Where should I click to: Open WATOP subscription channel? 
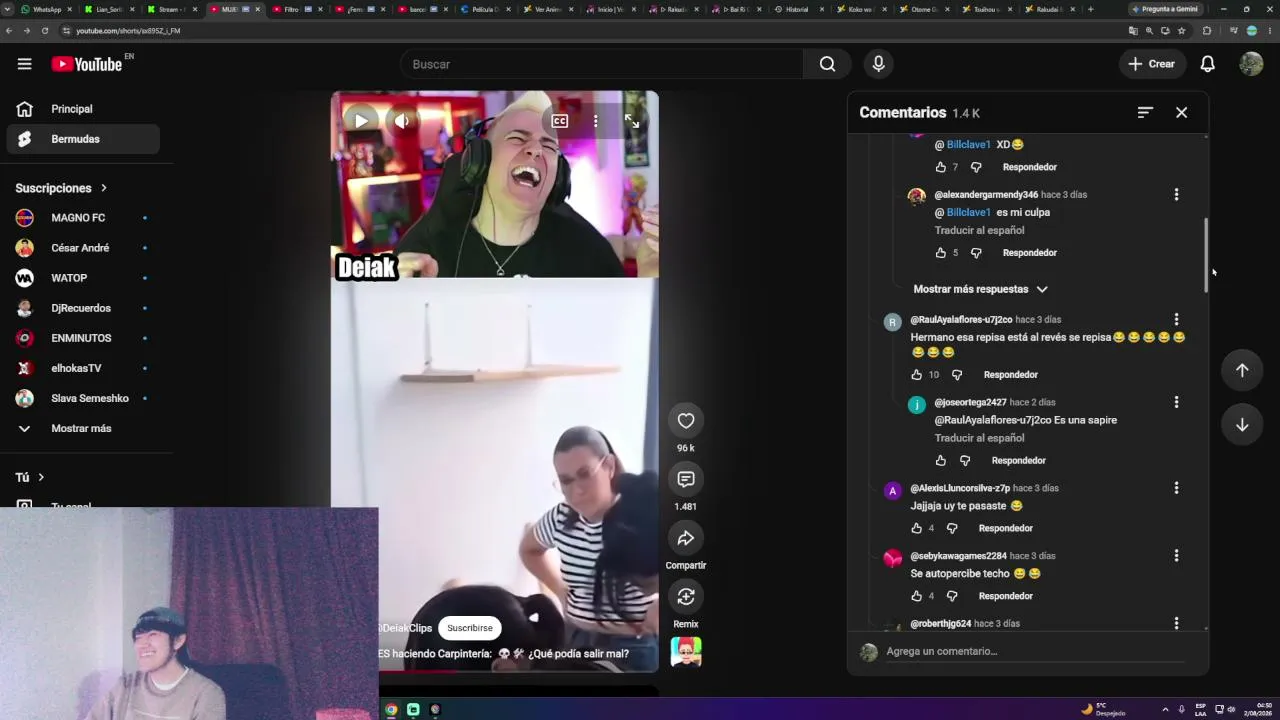(x=83, y=278)
